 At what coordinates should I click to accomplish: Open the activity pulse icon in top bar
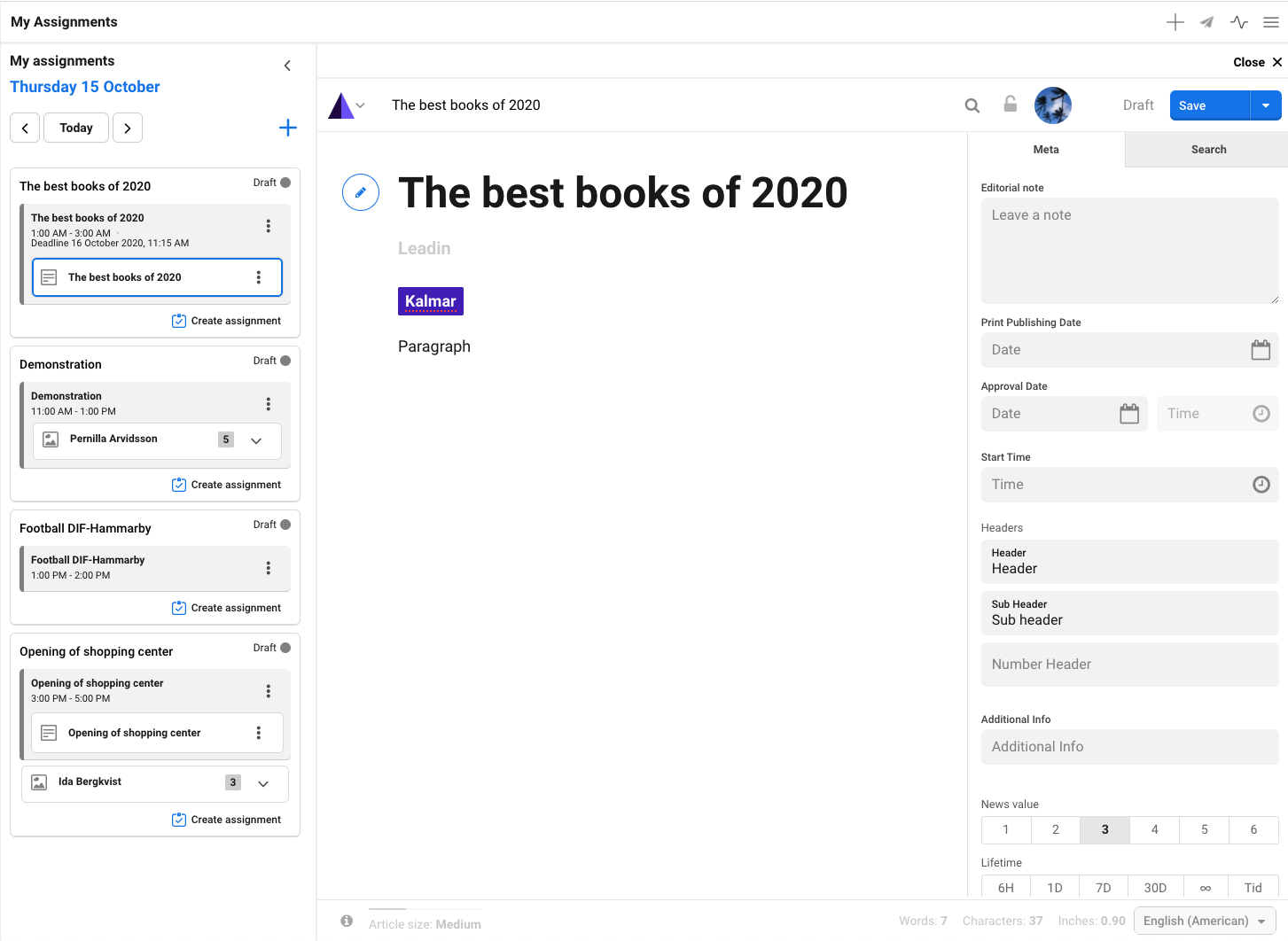[1238, 22]
